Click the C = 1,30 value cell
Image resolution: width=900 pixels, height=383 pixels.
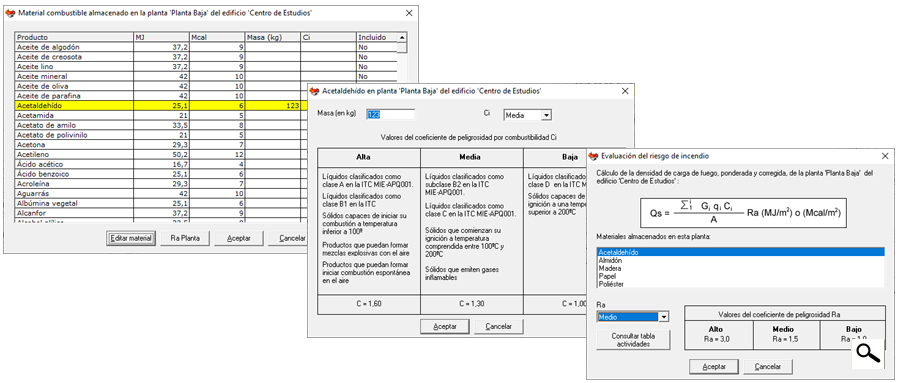pos(472,304)
